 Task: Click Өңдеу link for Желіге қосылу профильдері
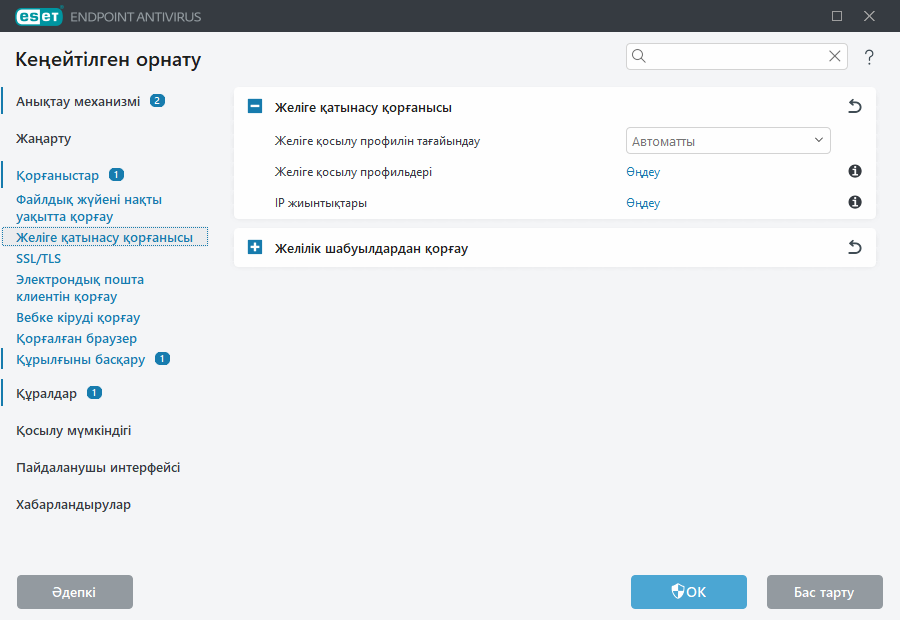click(x=643, y=172)
